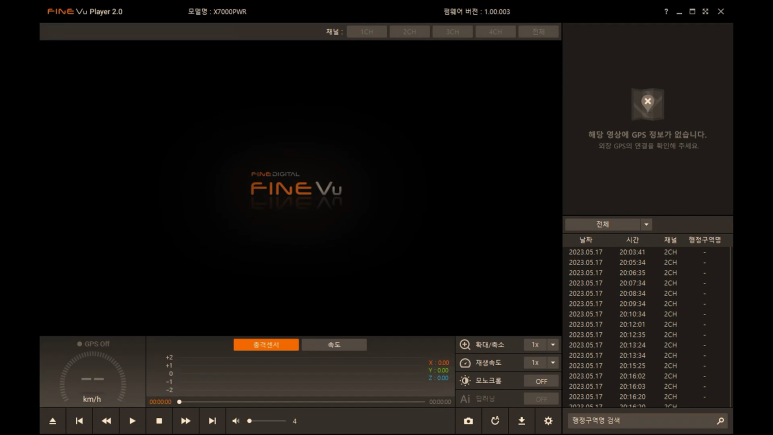Viewport: 773px width, 435px height.
Task: Click the eject/open file icon
Action: 53,421
